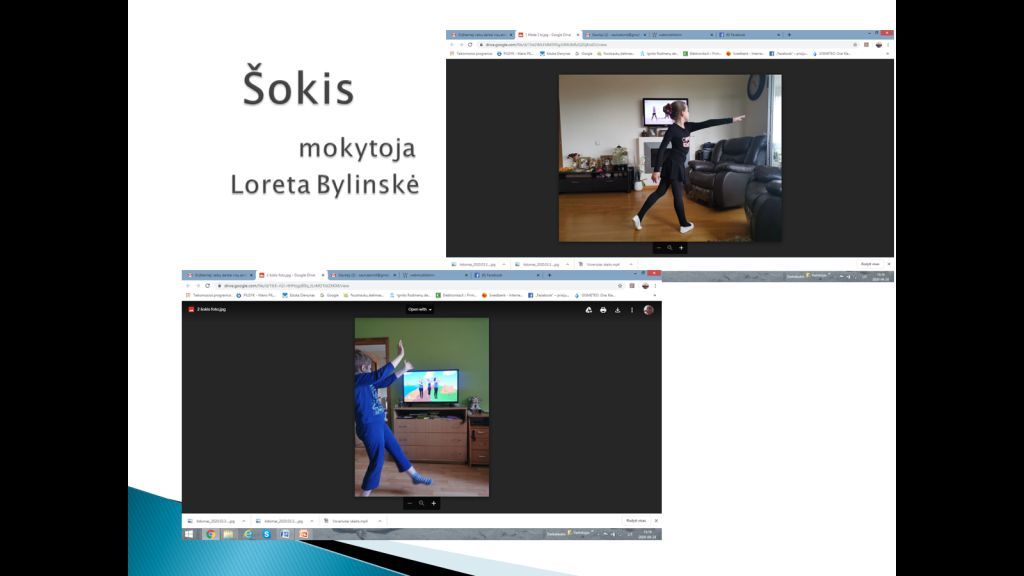This screenshot has height=576, width=1024.
Task: Add '2 šokis foto.jpg' to My Drive
Action: point(588,310)
